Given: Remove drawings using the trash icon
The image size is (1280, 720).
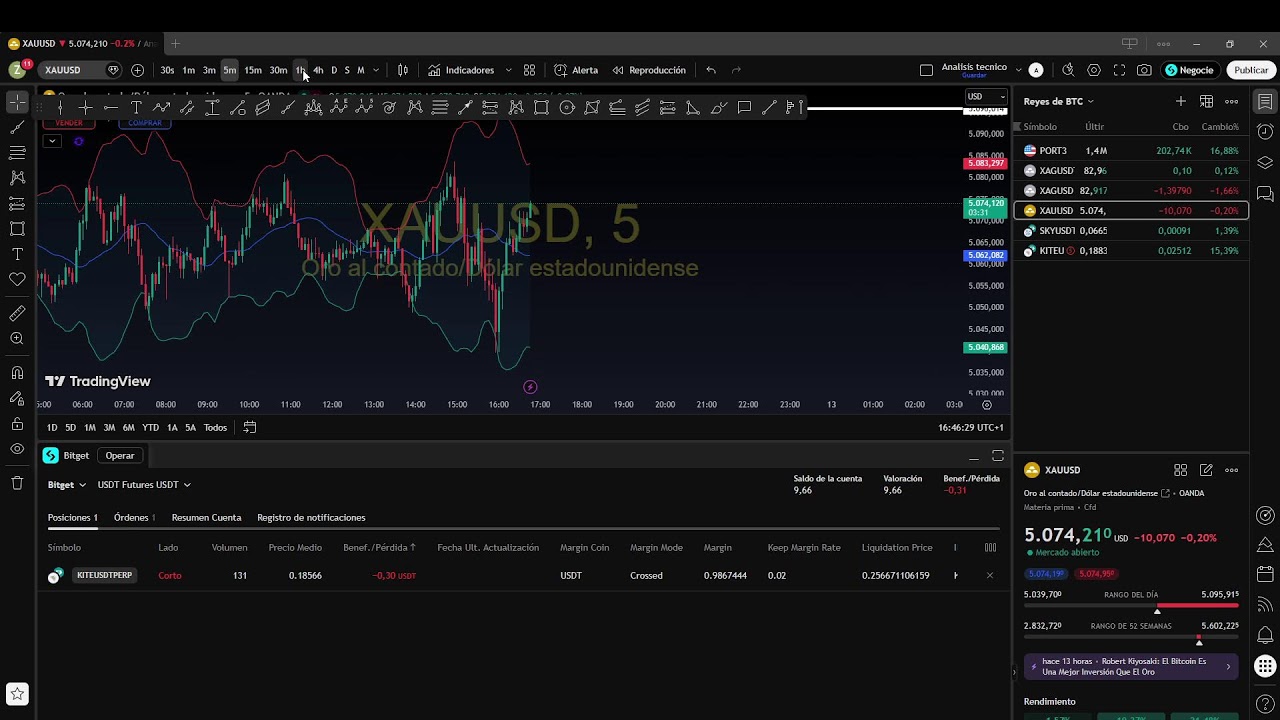Looking at the screenshot, I should click(x=17, y=483).
